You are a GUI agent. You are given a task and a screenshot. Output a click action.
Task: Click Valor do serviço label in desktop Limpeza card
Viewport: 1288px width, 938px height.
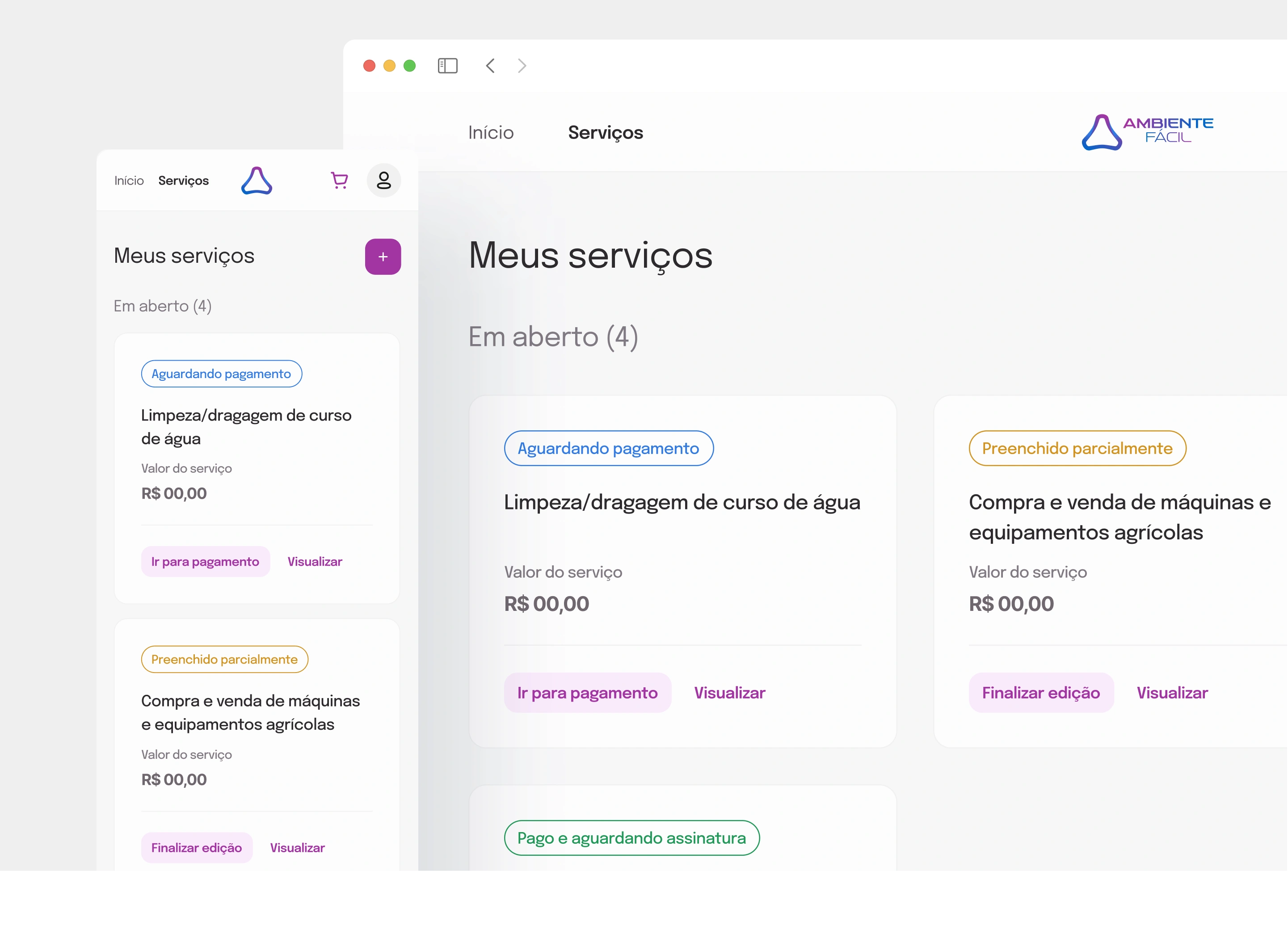(564, 572)
